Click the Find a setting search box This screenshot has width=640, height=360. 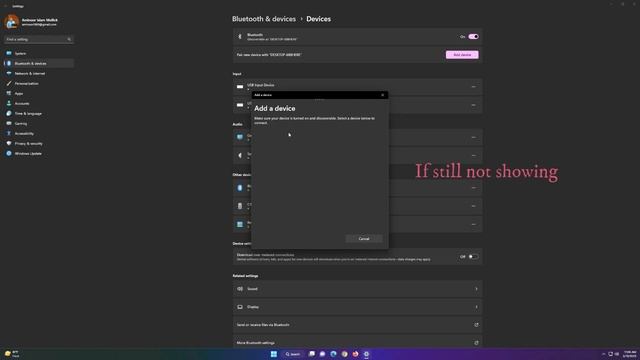pyautogui.click(x=39, y=39)
